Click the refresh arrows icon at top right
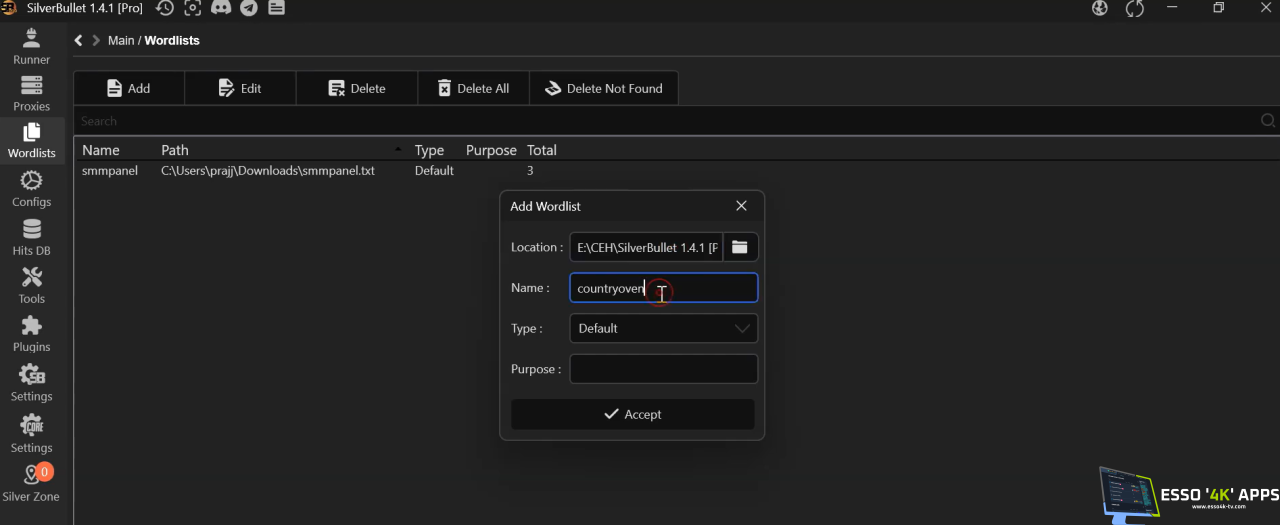Screen dimensions: 1280x525 point(1134,8)
